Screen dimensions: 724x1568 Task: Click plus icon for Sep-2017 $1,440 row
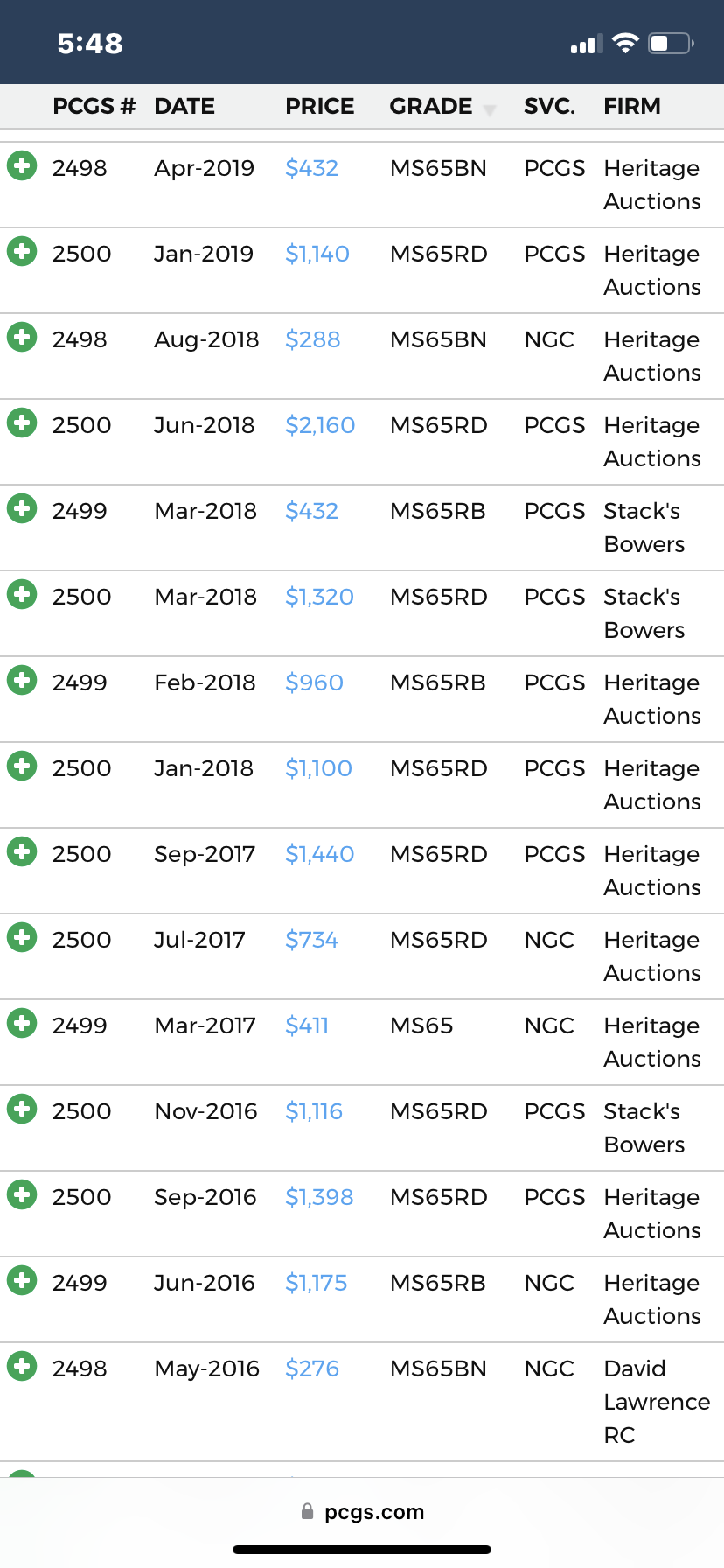tap(22, 851)
